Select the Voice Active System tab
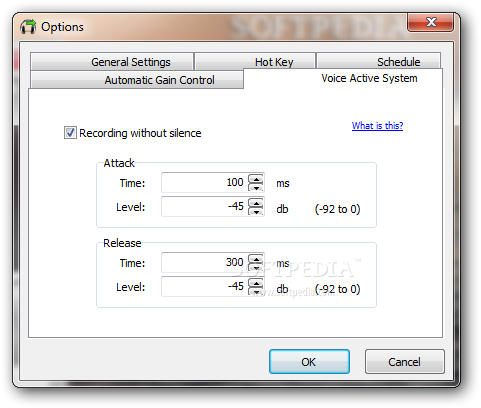481x408 pixels. pyautogui.click(x=343, y=78)
